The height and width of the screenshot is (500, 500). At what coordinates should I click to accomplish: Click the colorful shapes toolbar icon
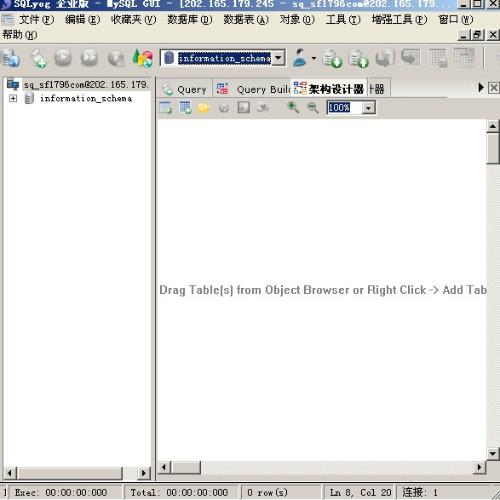click(143, 58)
